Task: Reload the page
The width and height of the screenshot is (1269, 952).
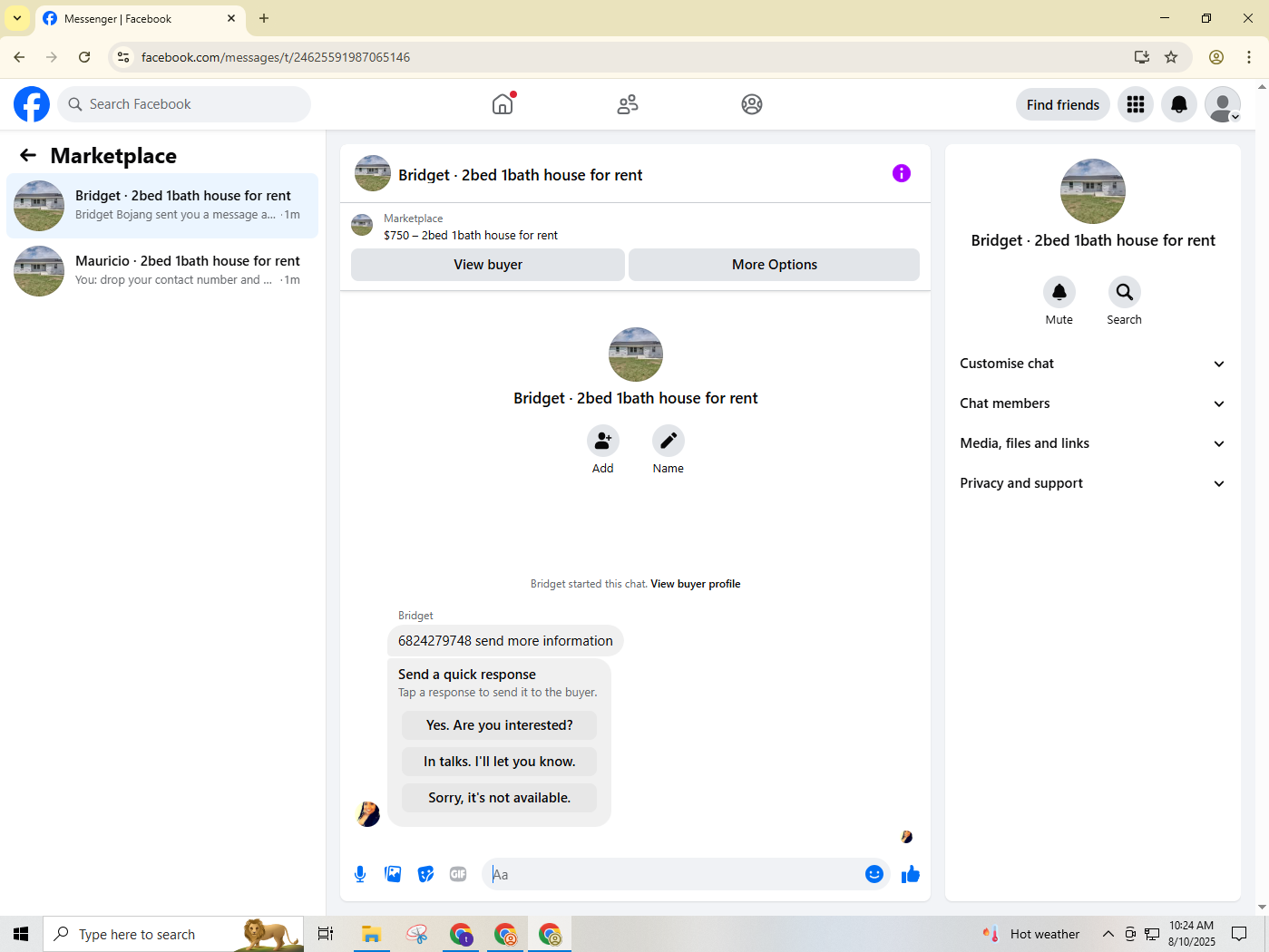Action: tap(84, 57)
